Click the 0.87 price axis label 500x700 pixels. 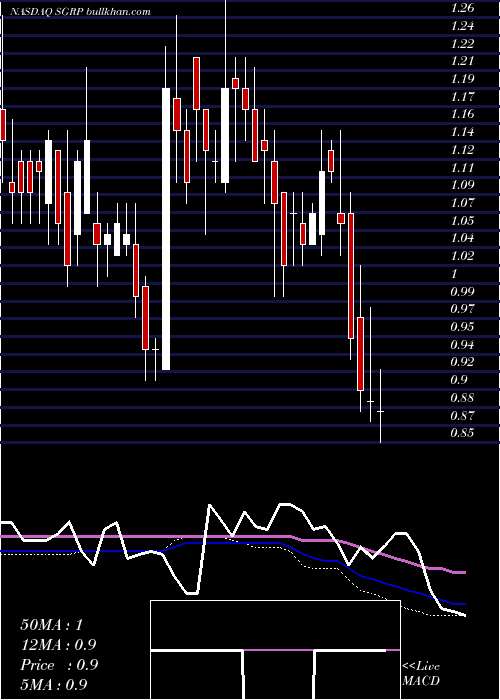point(462,415)
